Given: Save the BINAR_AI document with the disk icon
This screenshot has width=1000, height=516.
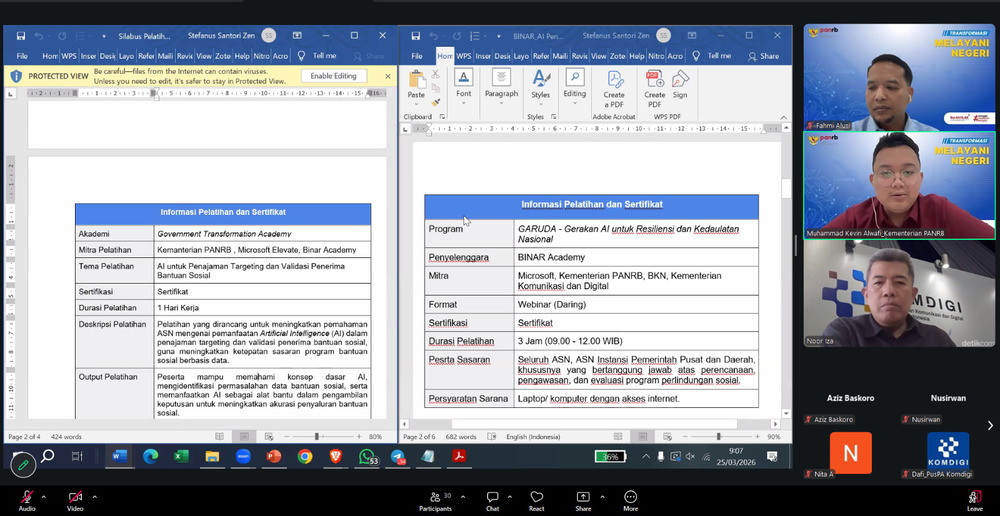Looking at the screenshot, I should [x=415, y=35].
